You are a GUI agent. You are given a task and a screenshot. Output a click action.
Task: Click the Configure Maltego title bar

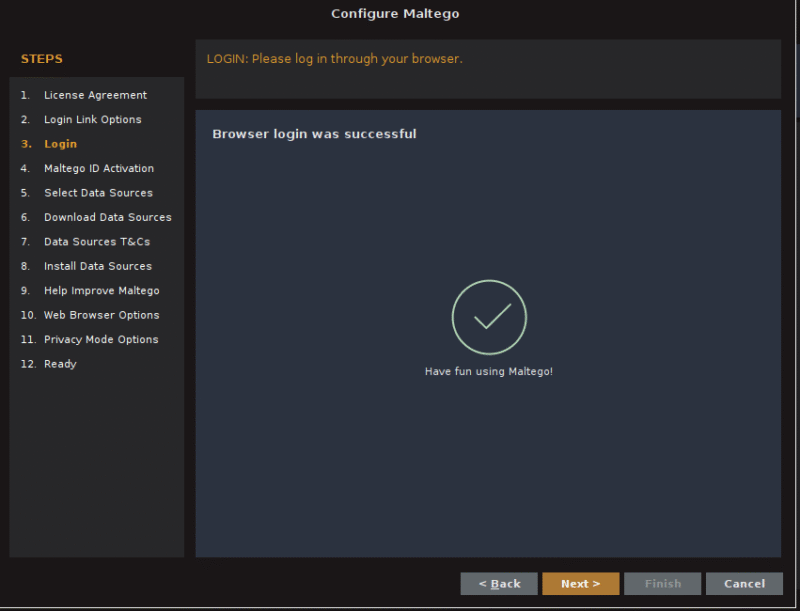(x=395, y=14)
